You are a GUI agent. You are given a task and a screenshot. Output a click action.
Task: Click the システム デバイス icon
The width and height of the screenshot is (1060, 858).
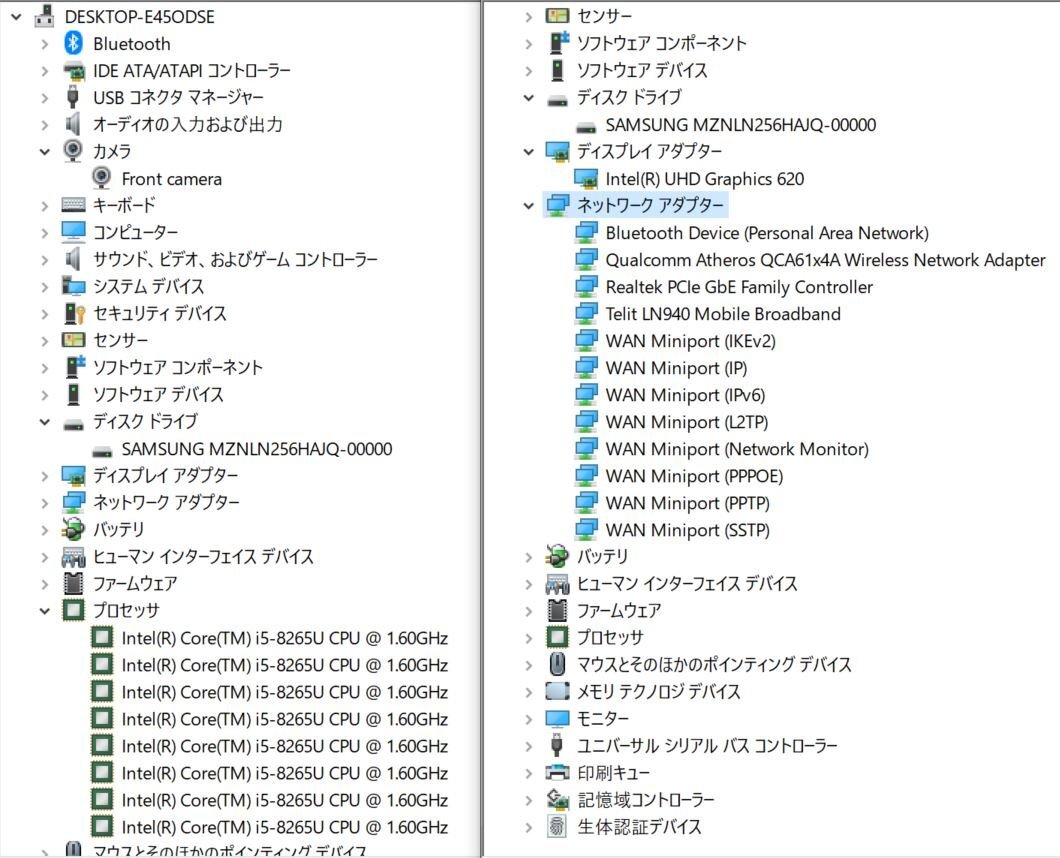pyautogui.click(x=73, y=286)
